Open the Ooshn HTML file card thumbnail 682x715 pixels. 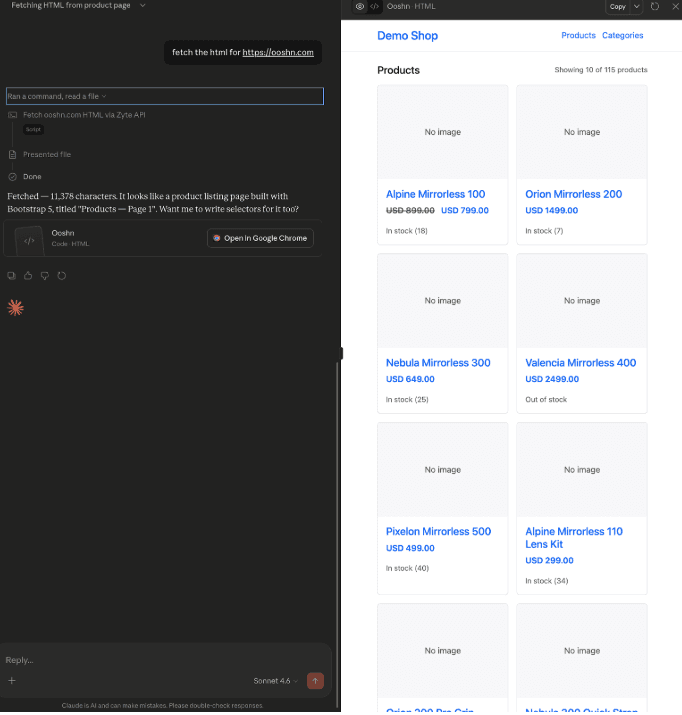click(x=29, y=240)
